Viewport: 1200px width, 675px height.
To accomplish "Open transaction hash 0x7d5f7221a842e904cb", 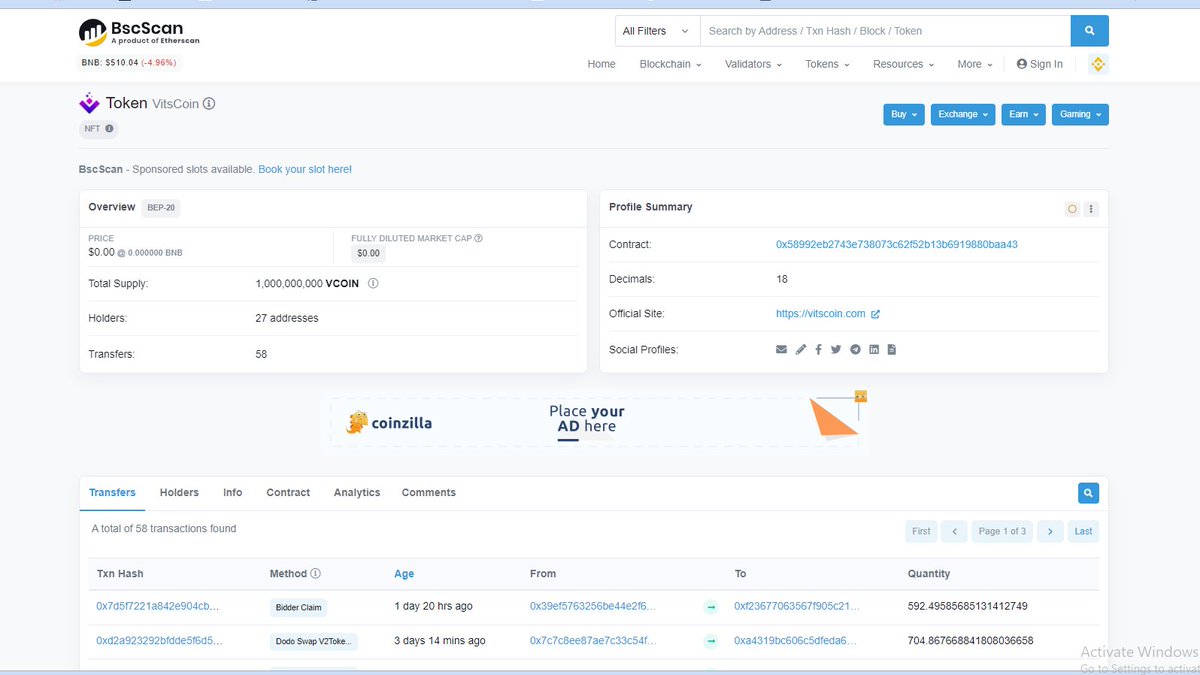I will tap(157, 607).
